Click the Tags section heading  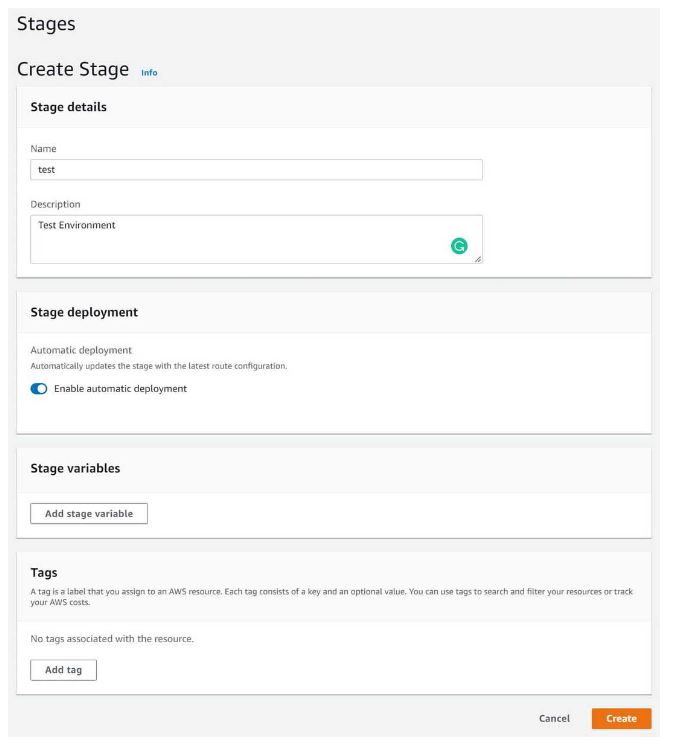click(x=44, y=572)
